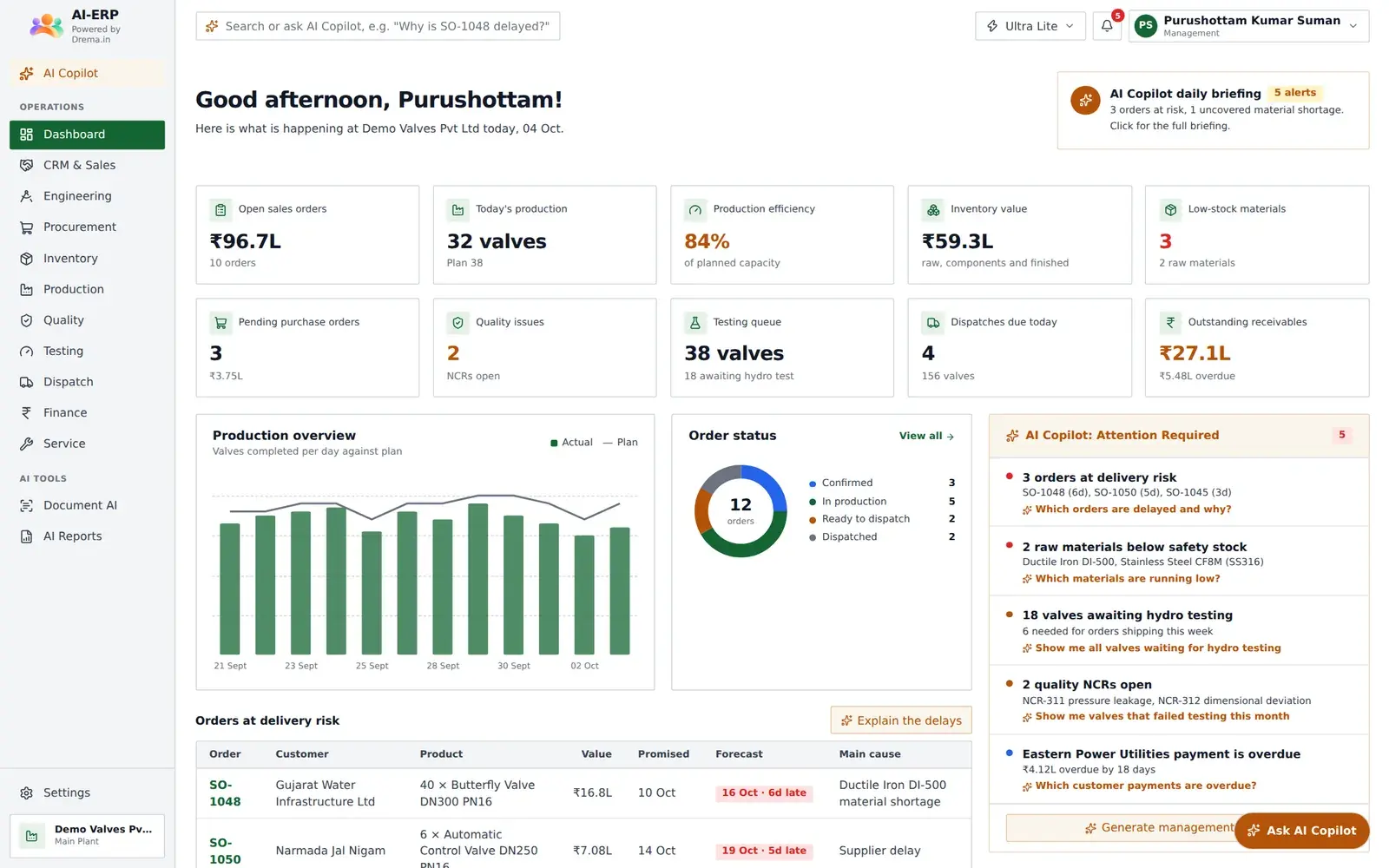Click the Confirmed blue legend dot
The image size is (1389, 868).
(813, 483)
